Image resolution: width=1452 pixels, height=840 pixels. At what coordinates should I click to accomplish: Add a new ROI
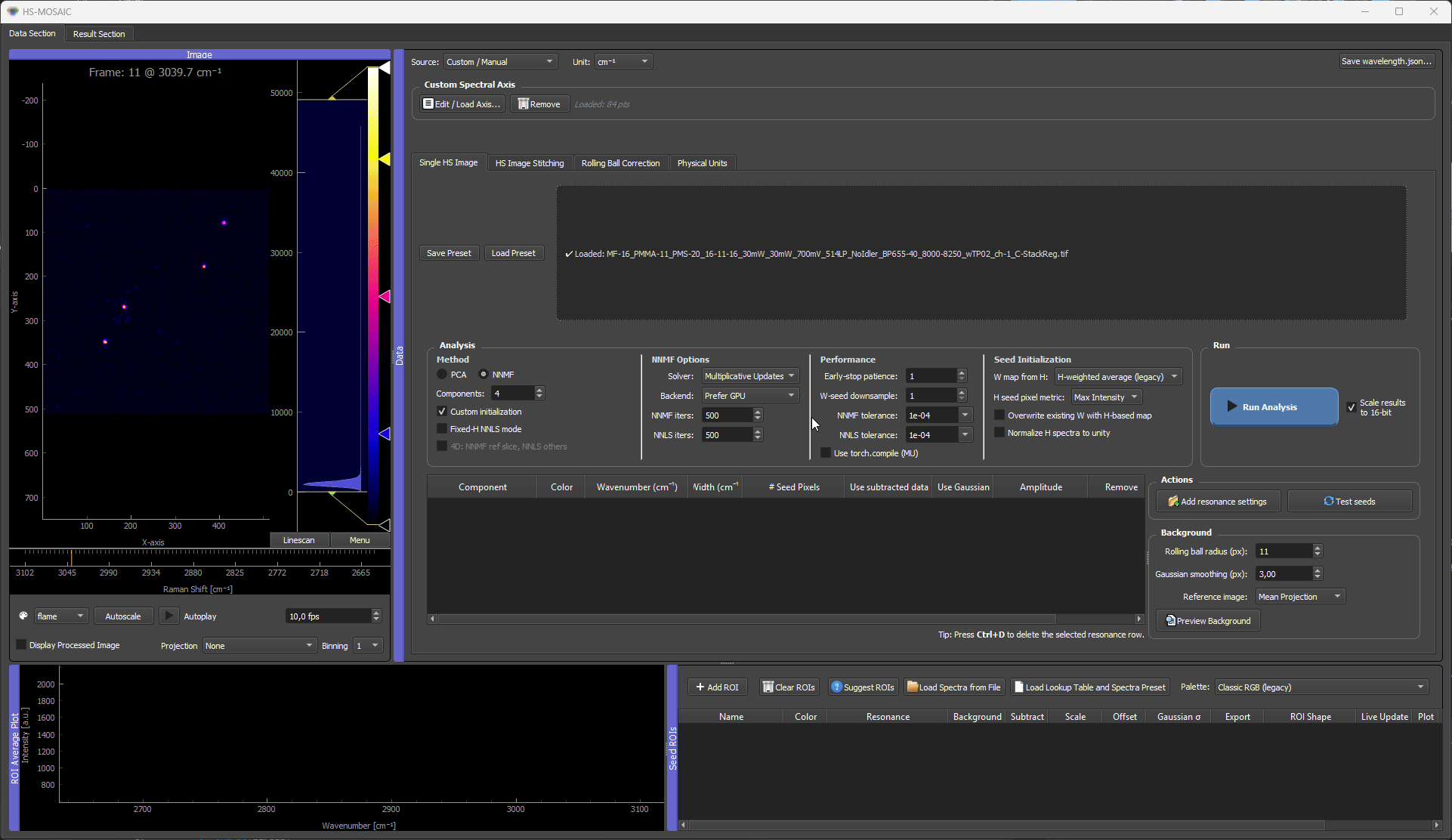[717, 687]
